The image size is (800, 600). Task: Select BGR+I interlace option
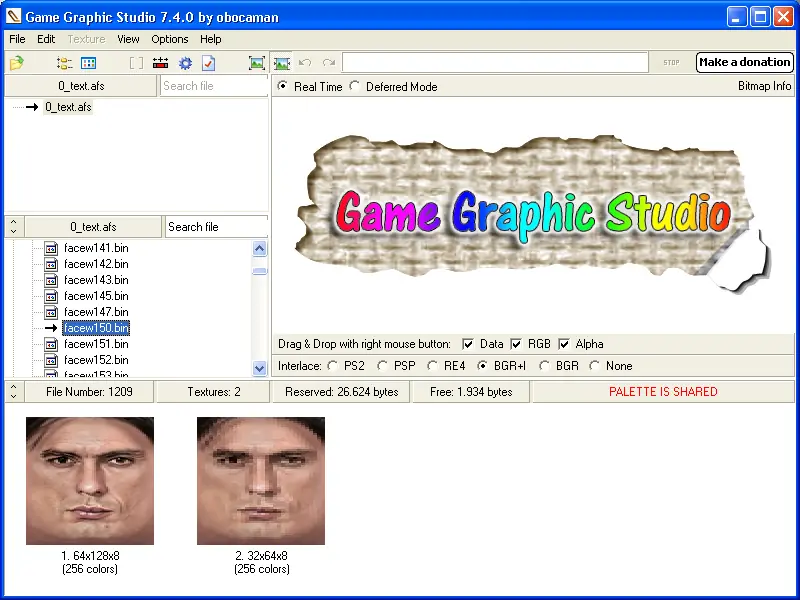[482, 366]
